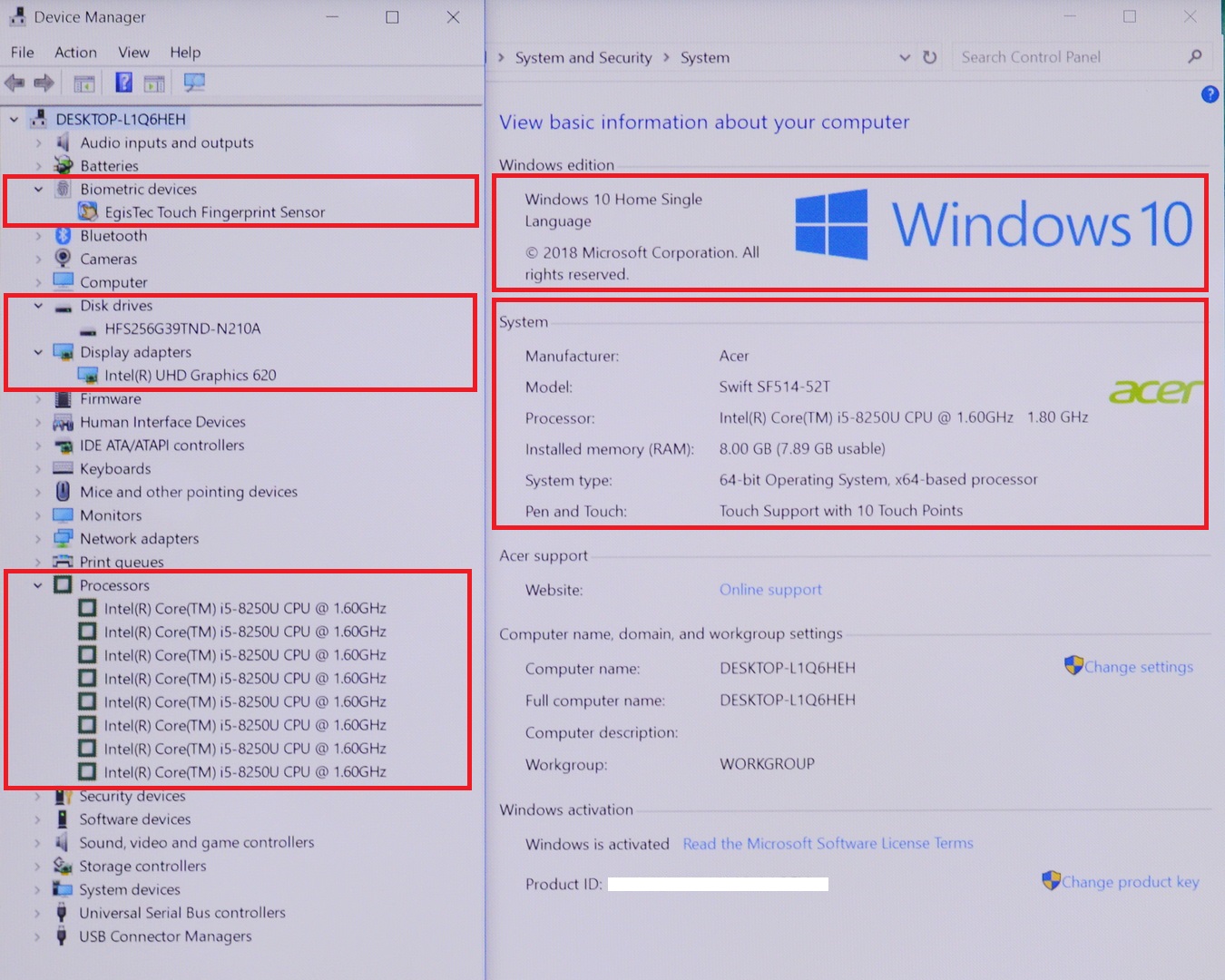Viewport: 1225px width, 980px height.
Task: Select the Mice and other pointing devices icon
Action: [x=63, y=492]
